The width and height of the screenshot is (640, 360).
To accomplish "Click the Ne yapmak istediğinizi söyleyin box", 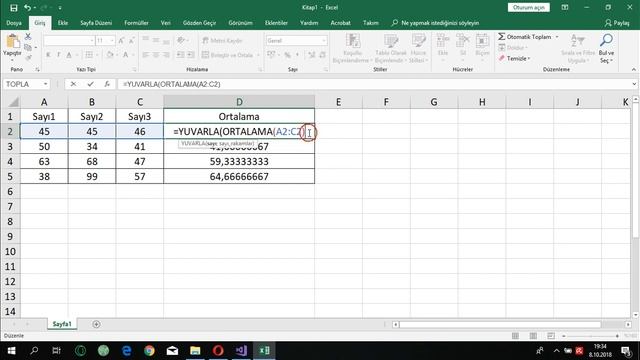I will tap(435, 23).
